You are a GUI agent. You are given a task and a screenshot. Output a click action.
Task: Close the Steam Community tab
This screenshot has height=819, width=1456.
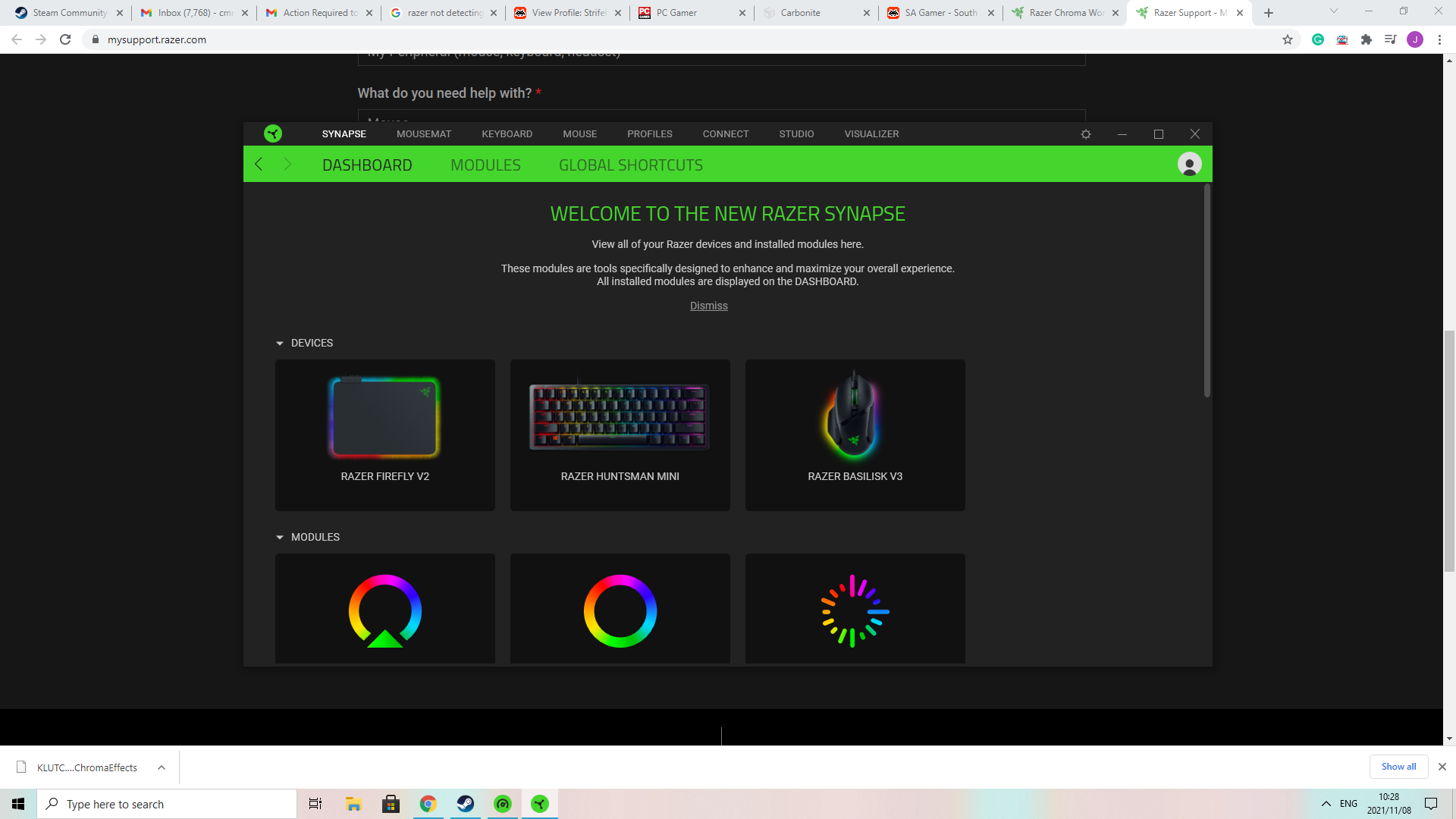pyautogui.click(x=120, y=13)
